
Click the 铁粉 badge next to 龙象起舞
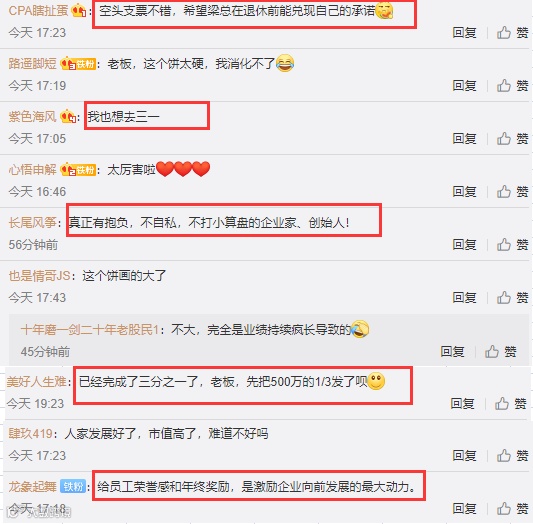[x=73, y=487]
